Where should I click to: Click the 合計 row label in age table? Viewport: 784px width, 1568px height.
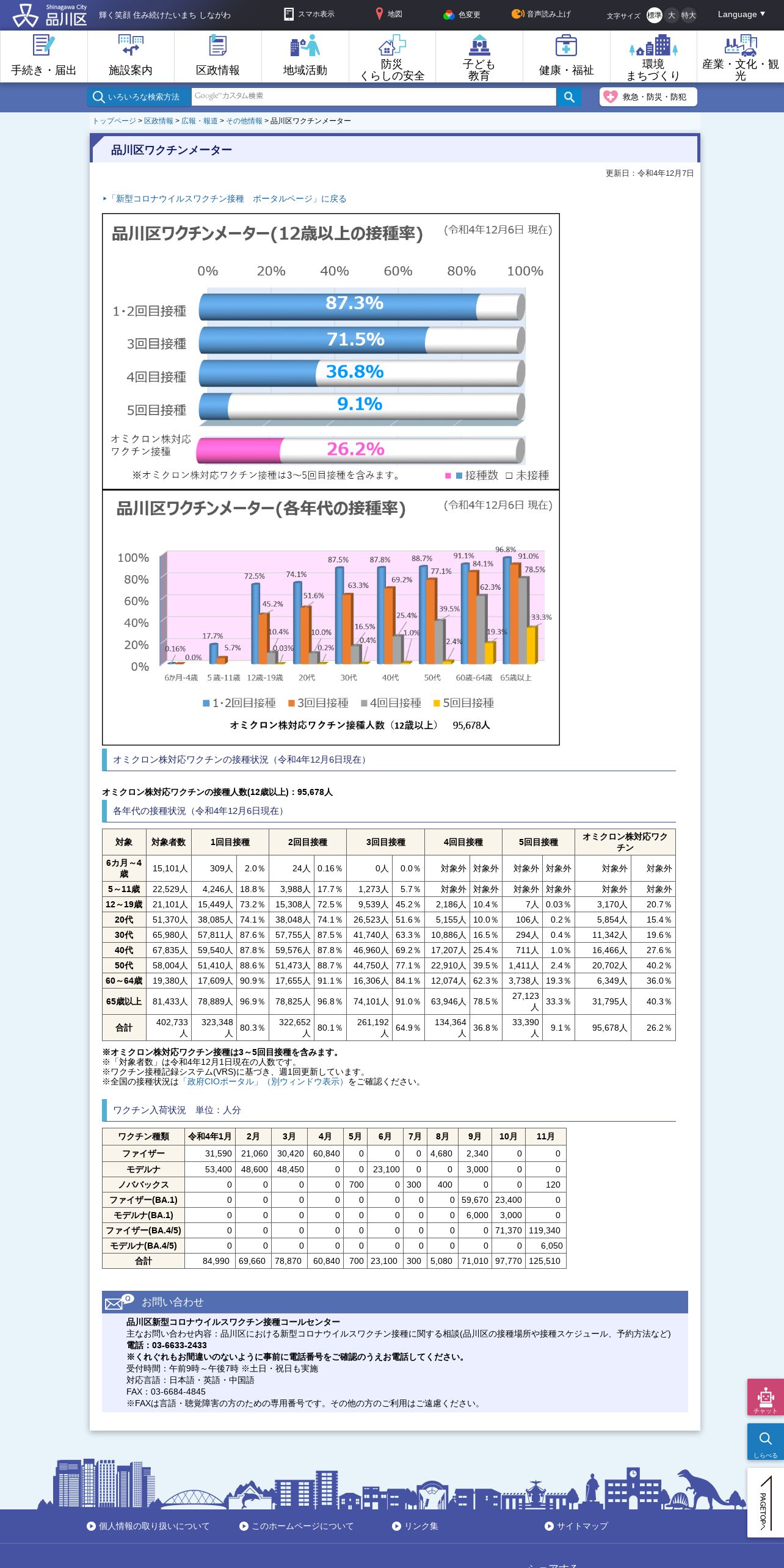[124, 1028]
